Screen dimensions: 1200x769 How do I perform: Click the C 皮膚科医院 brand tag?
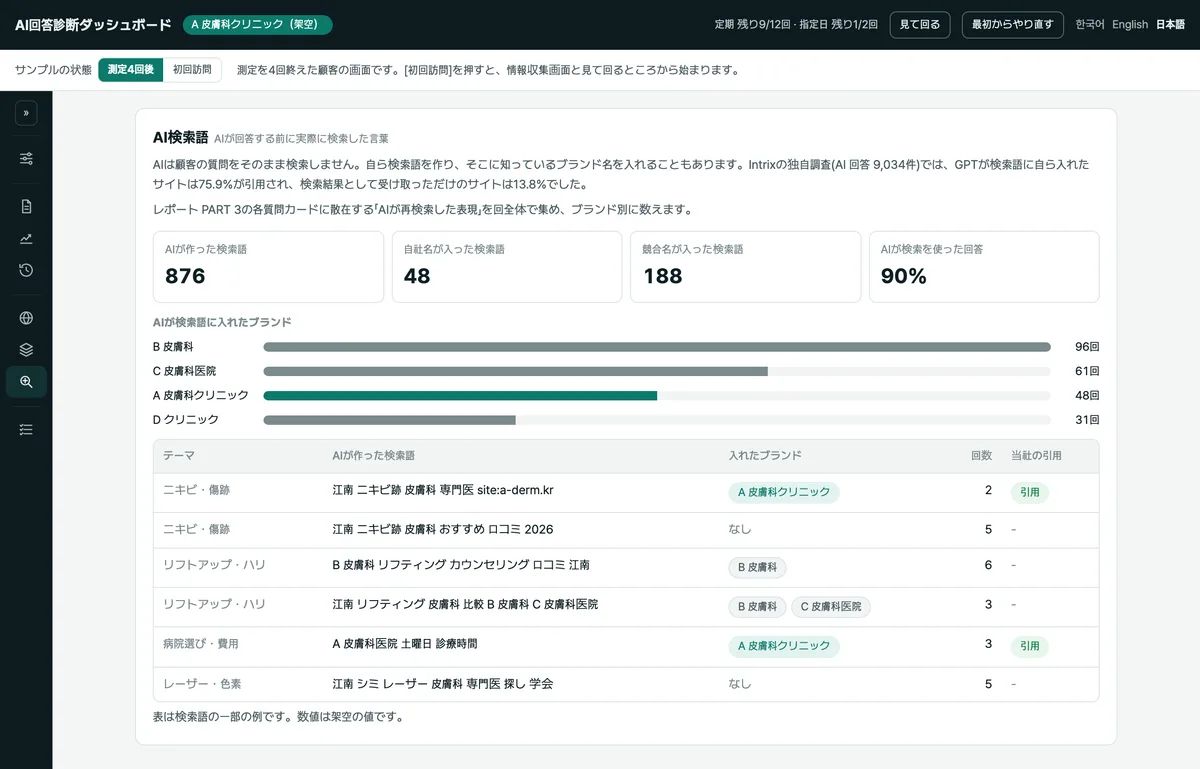(831, 607)
